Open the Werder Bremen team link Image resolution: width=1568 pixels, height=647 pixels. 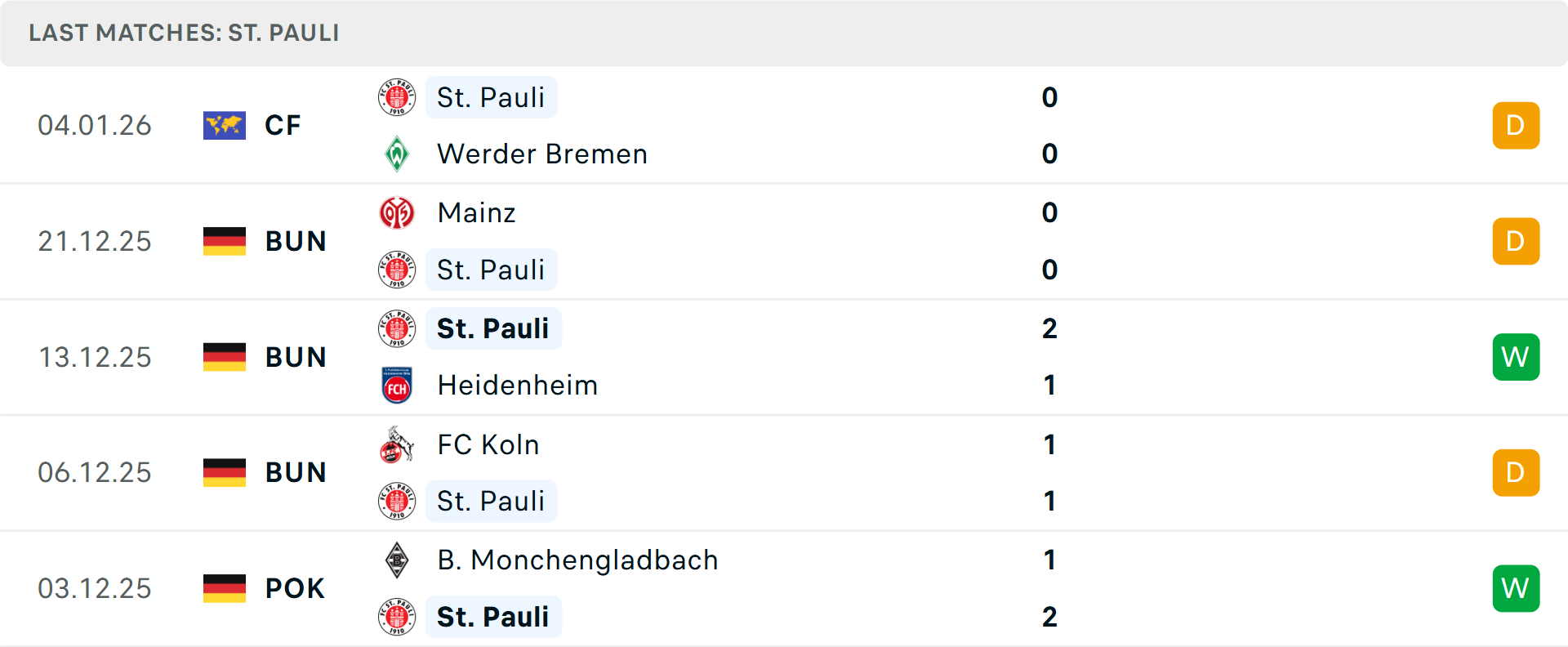(x=542, y=154)
